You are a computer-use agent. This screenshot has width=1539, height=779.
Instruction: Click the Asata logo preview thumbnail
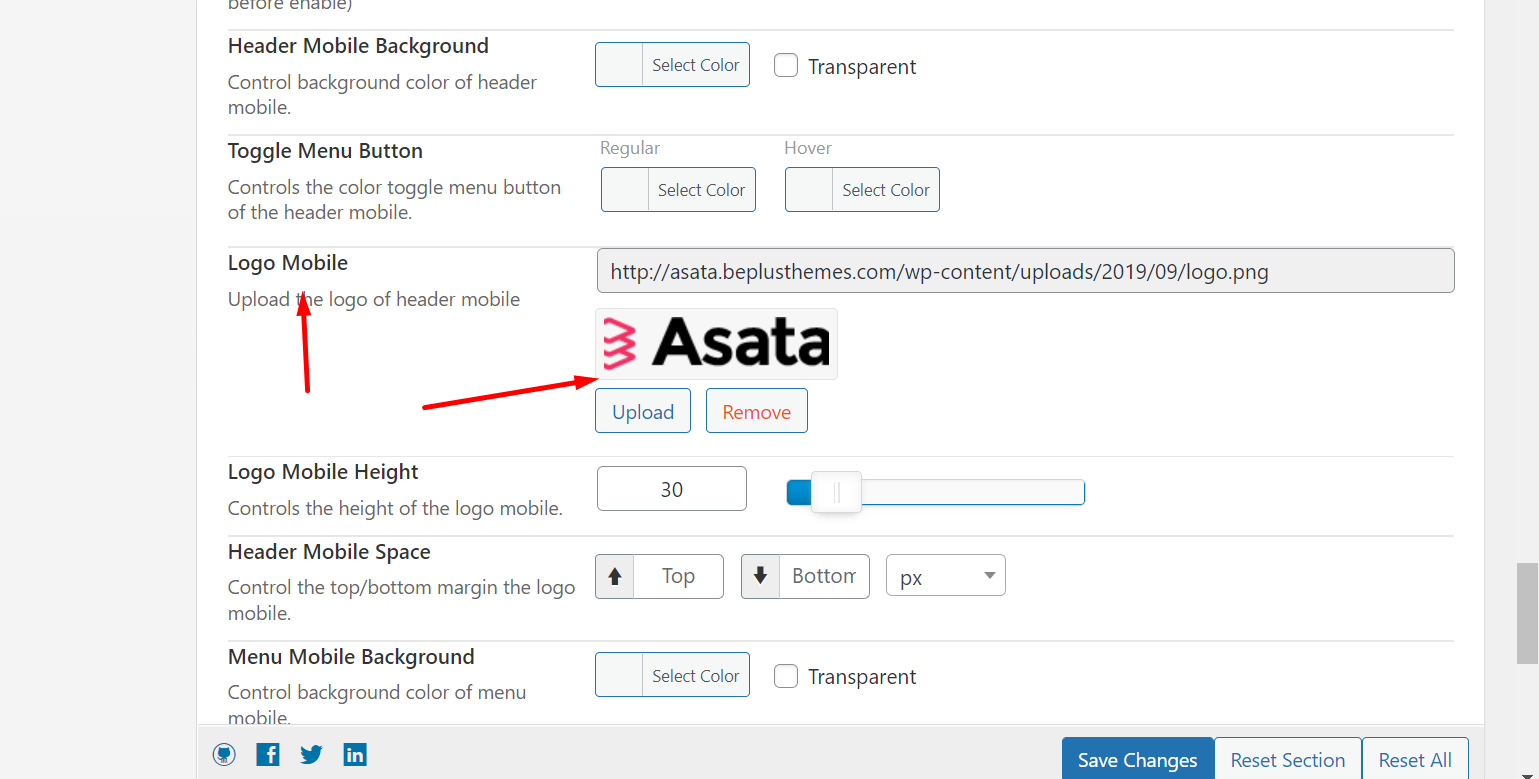pyautogui.click(x=717, y=344)
